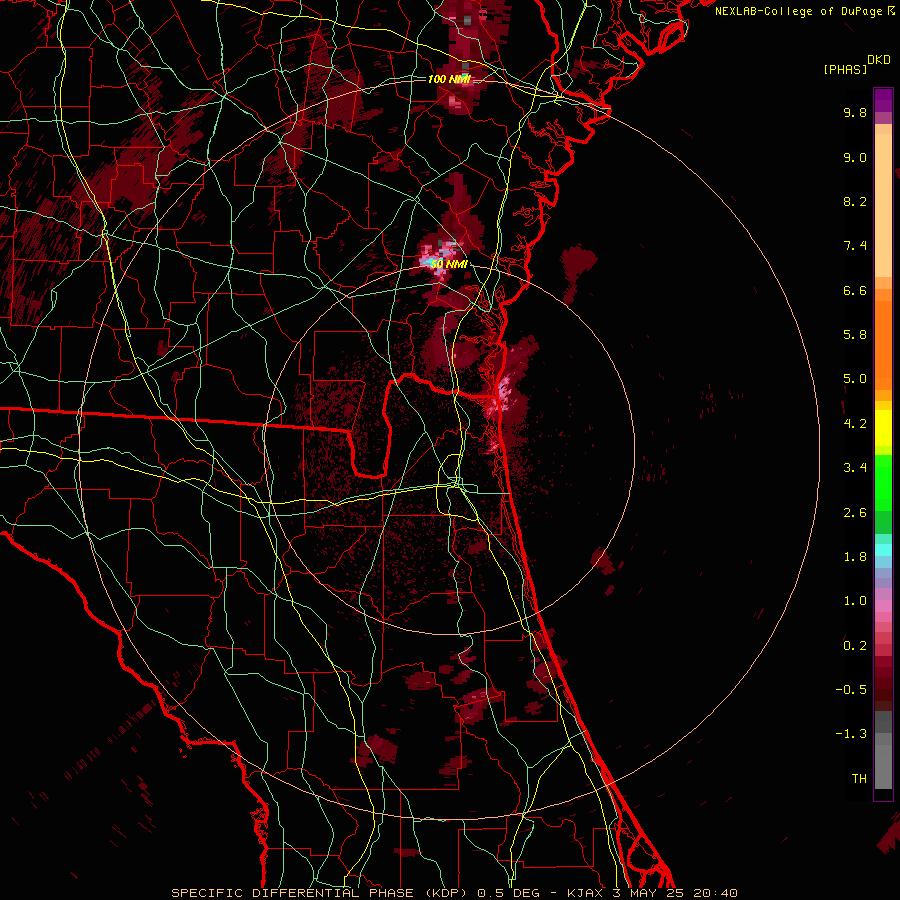
Task: Select the 1.8 scale value
Action: [x=855, y=557]
